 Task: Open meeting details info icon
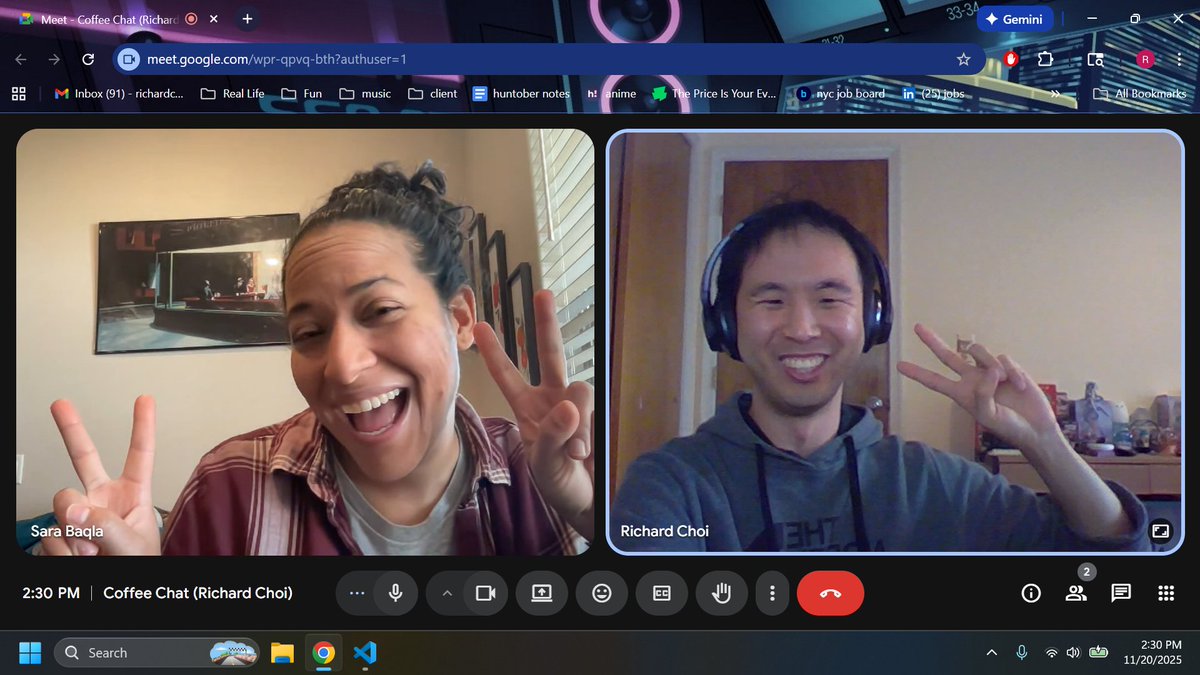(1031, 593)
